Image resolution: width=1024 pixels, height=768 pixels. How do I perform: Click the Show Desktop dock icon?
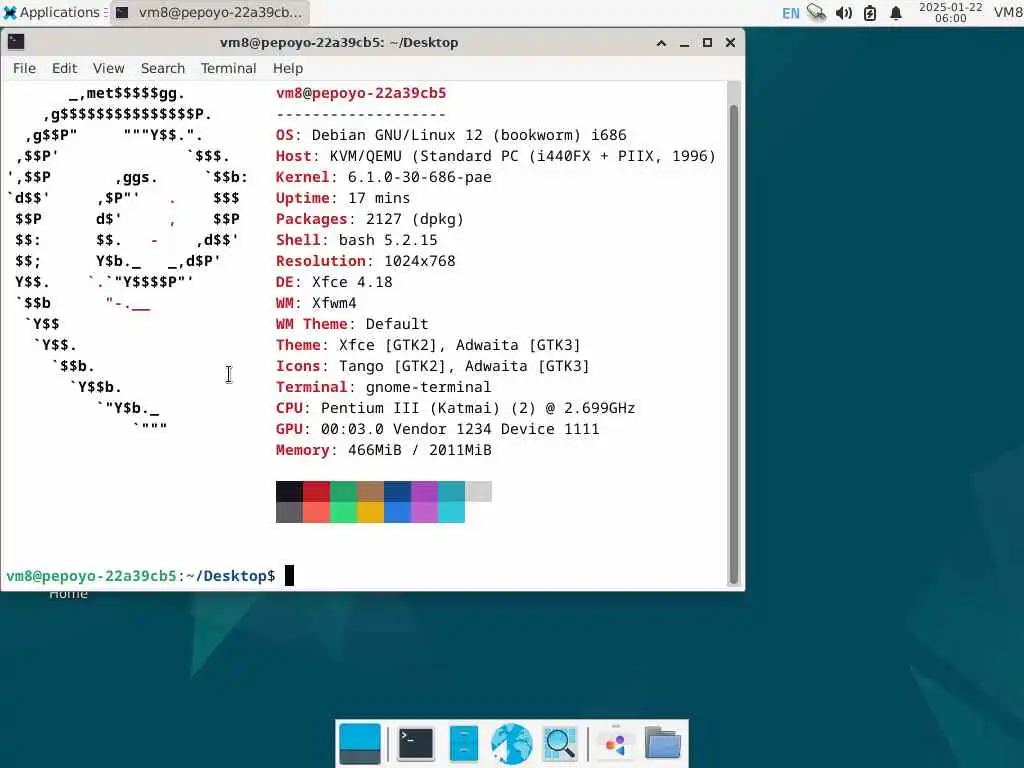[x=360, y=743]
